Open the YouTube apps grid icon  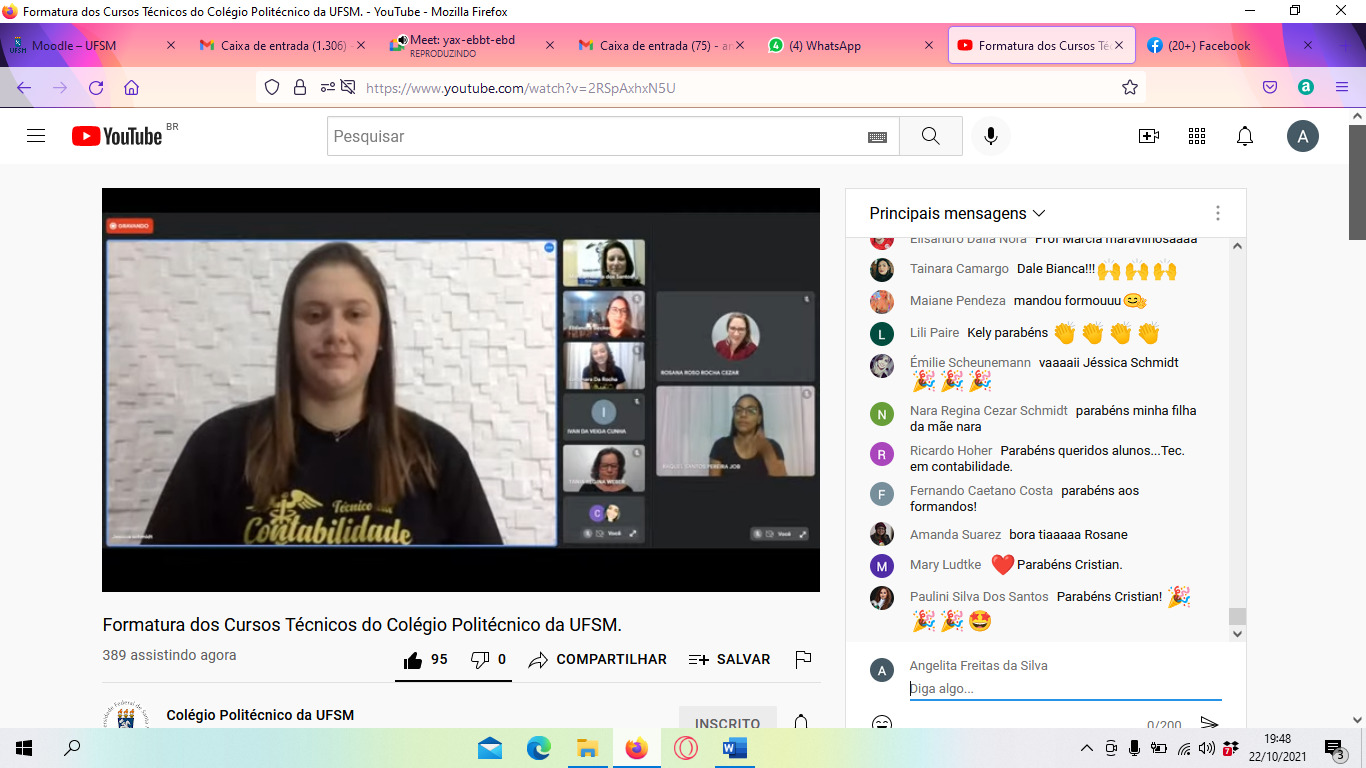pos(1197,136)
